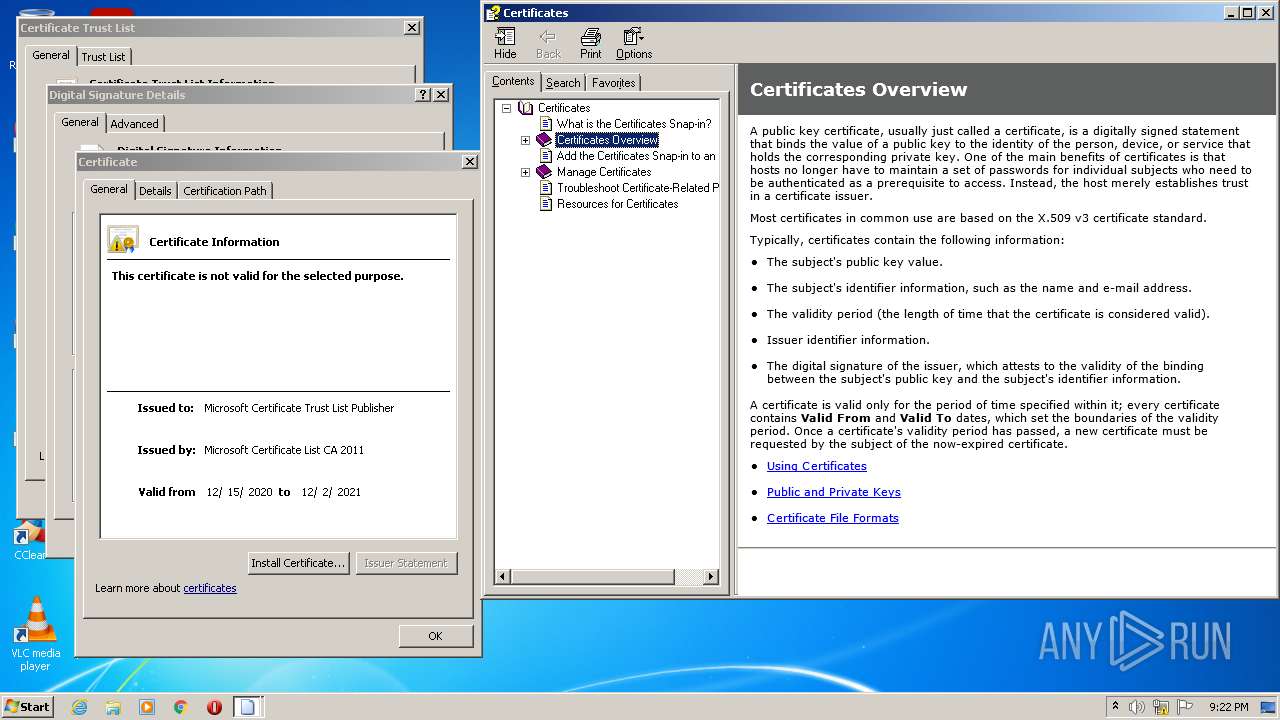Launch Windows Media Player from taskbar
The width and height of the screenshot is (1280, 720).
(x=147, y=707)
